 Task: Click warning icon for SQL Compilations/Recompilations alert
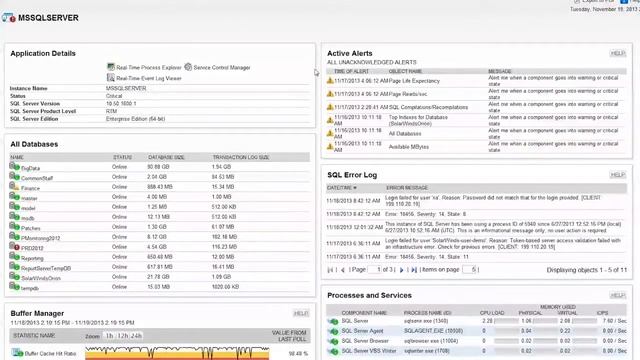click(x=330, y=107)
